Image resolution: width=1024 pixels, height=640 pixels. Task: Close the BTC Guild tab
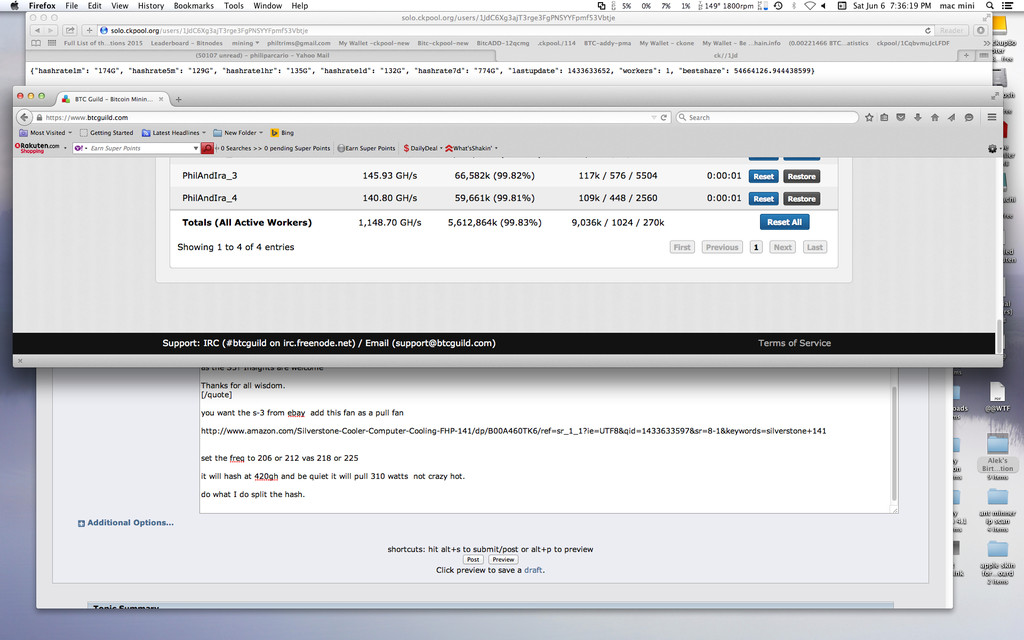coord(161,99)
